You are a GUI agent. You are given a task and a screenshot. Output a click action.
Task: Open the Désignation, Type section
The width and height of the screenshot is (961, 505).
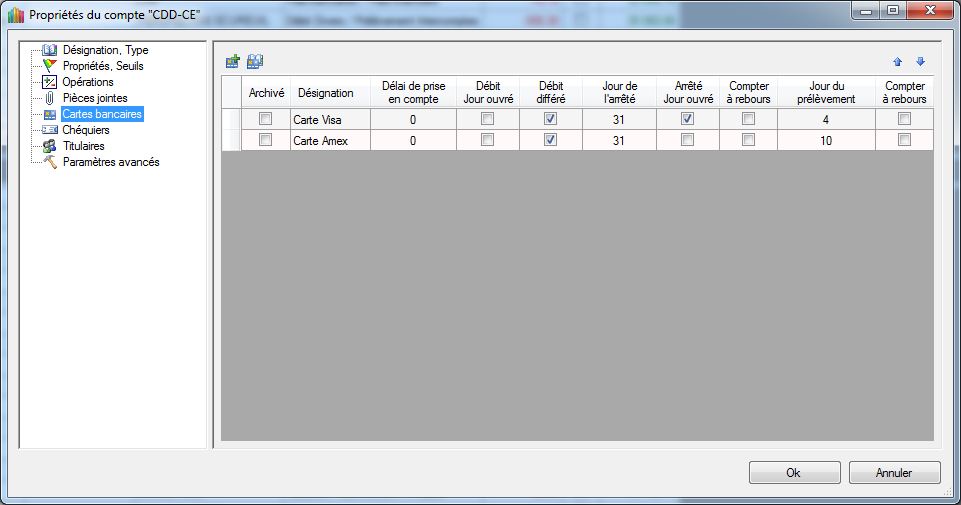click(x=105, y=50)
